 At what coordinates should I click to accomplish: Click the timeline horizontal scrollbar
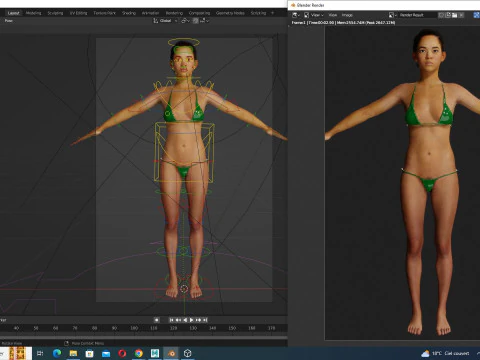click(144, 337)
